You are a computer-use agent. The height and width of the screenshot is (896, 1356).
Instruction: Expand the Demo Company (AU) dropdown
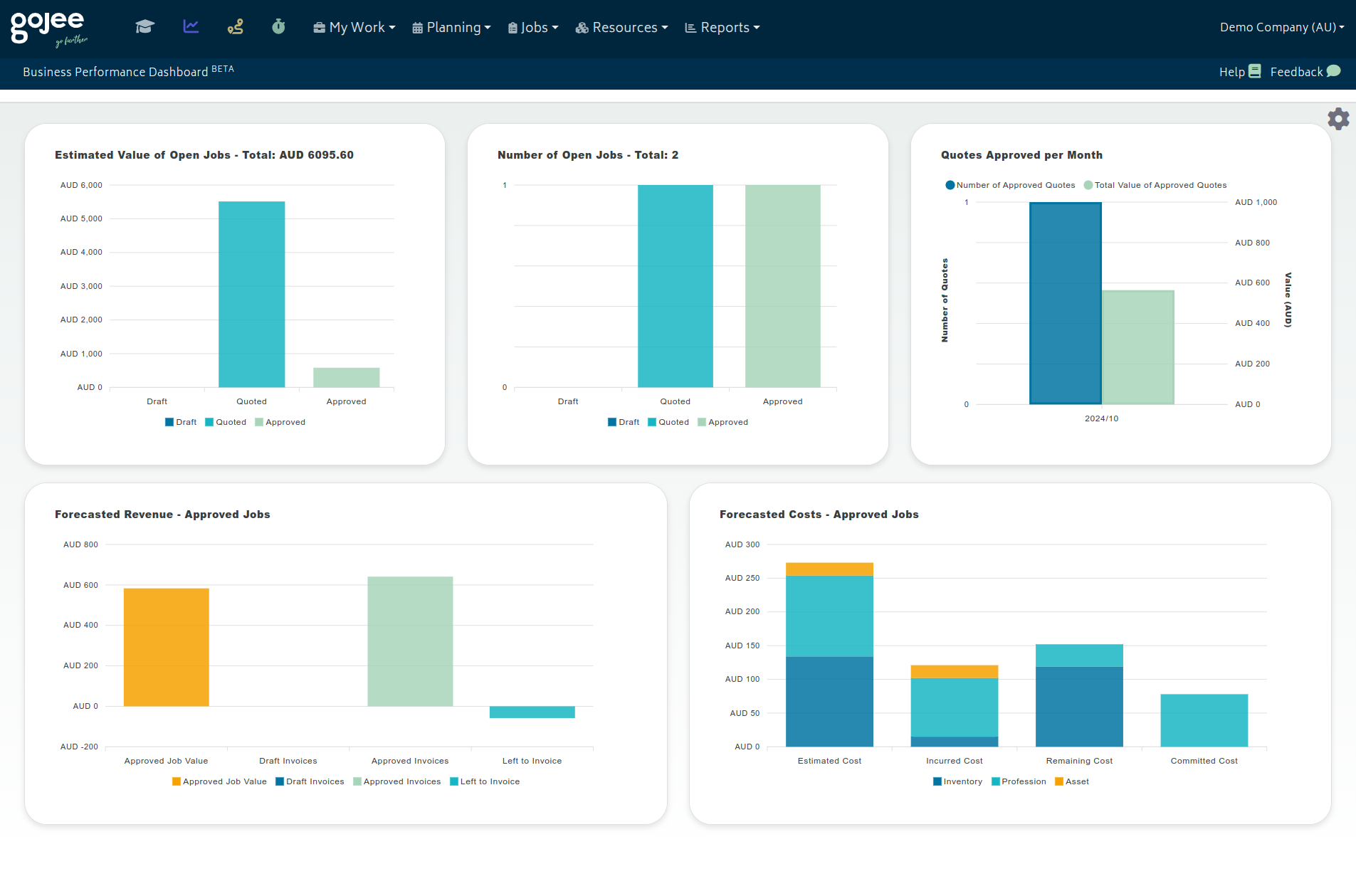(x=1281, y=27)
